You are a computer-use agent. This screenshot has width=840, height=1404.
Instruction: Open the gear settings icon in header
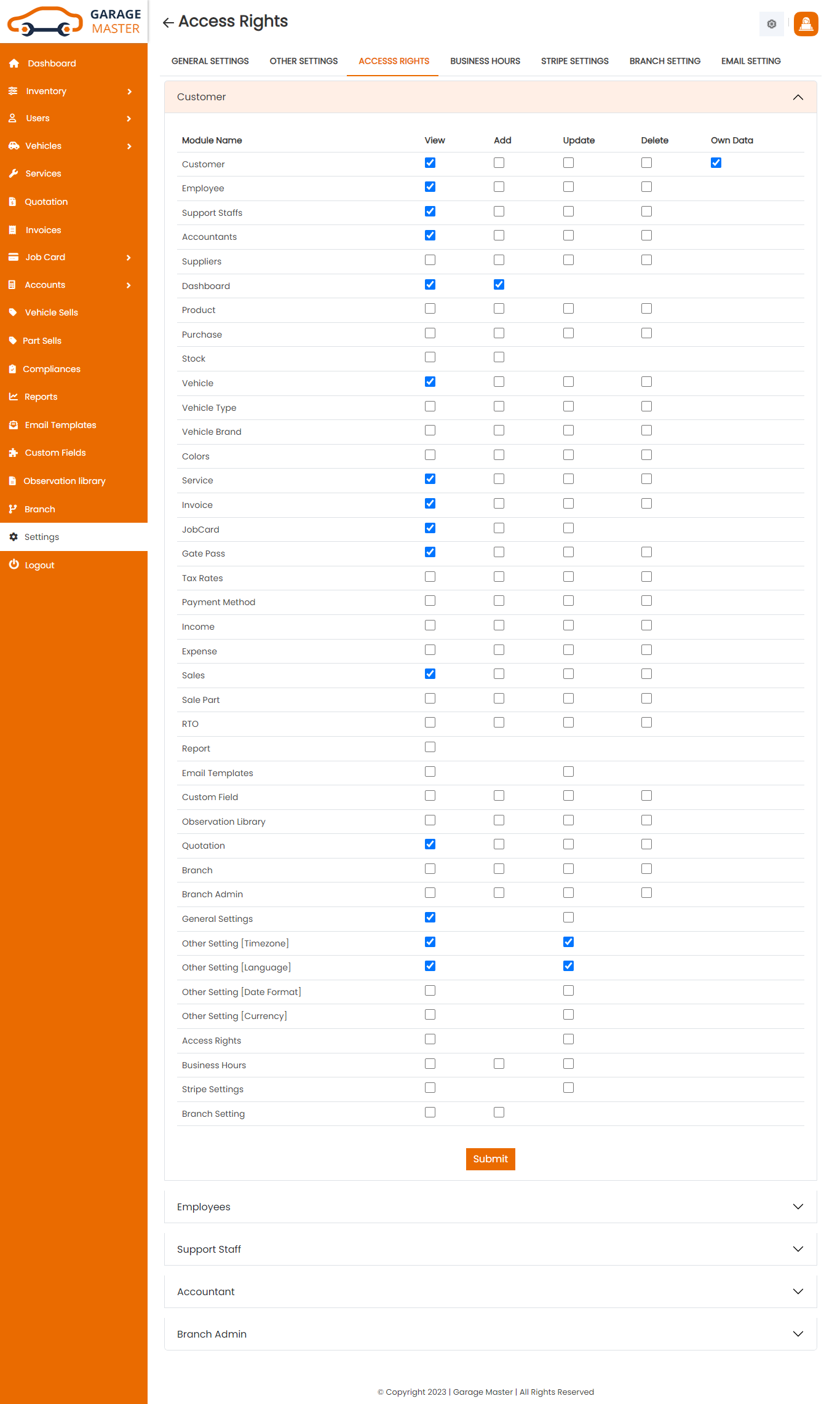coord(771,25)
